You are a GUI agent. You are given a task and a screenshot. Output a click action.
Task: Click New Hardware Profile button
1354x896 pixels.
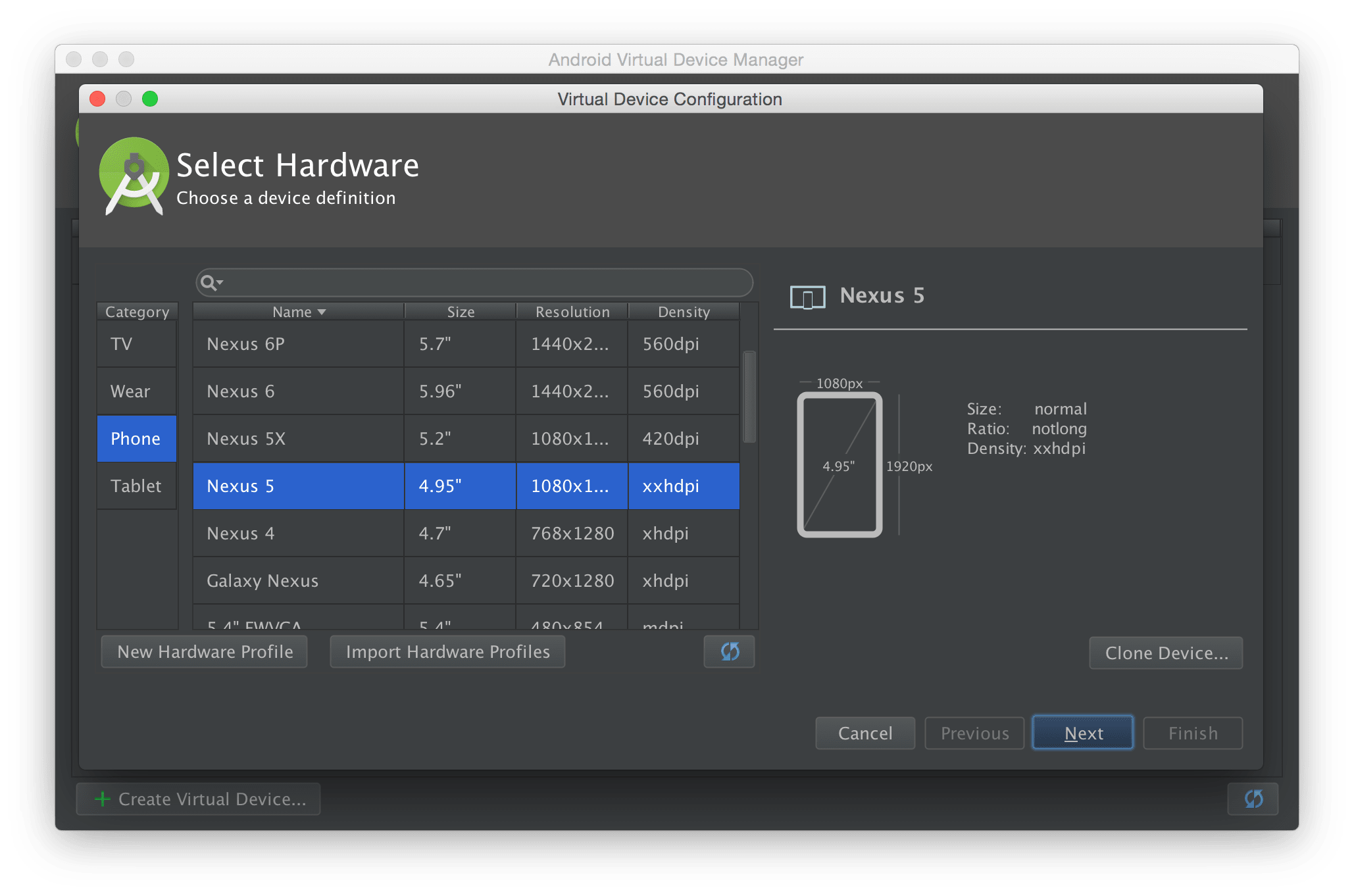click(205, 652)
